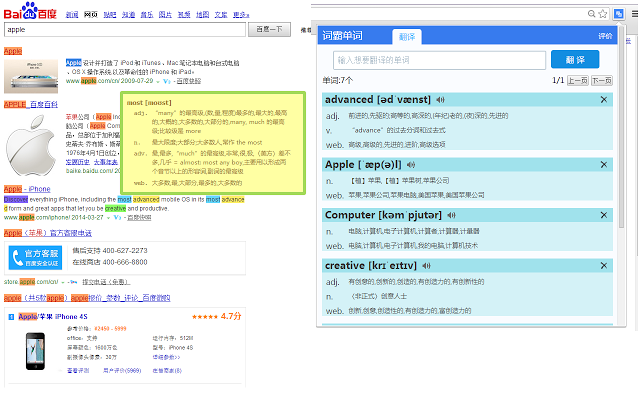This screenshot has width=640, height=400.
Task: Remove the advanced word entry
Action: pyautogui.click(x=604, y=100)
